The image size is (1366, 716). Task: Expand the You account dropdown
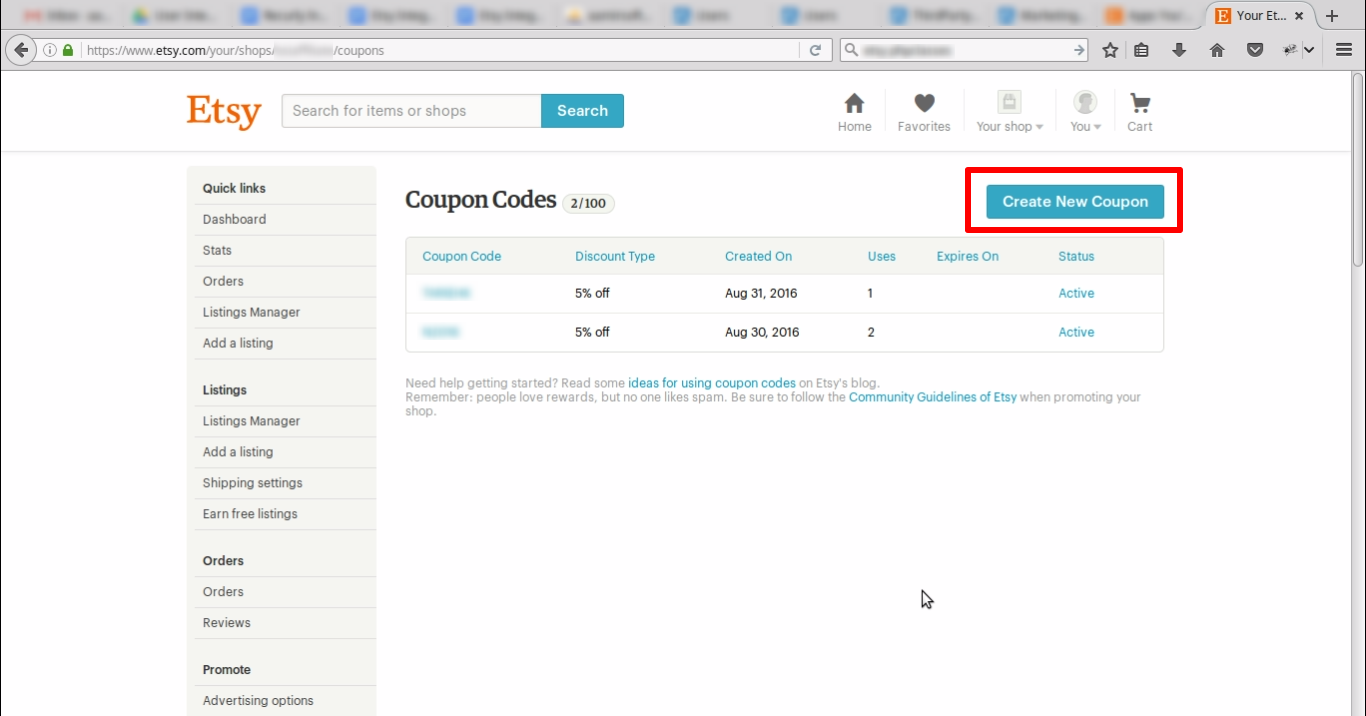(1085, 112)
